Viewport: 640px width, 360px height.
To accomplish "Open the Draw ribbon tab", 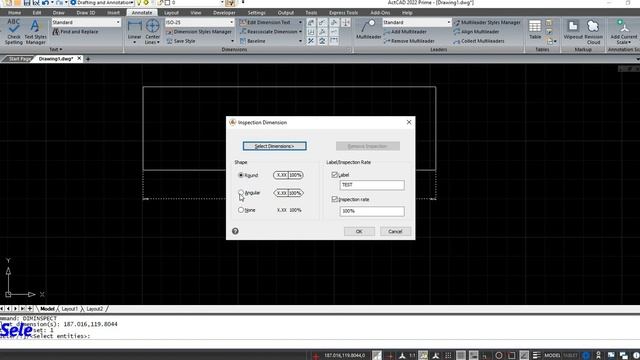I will [58, 13].
